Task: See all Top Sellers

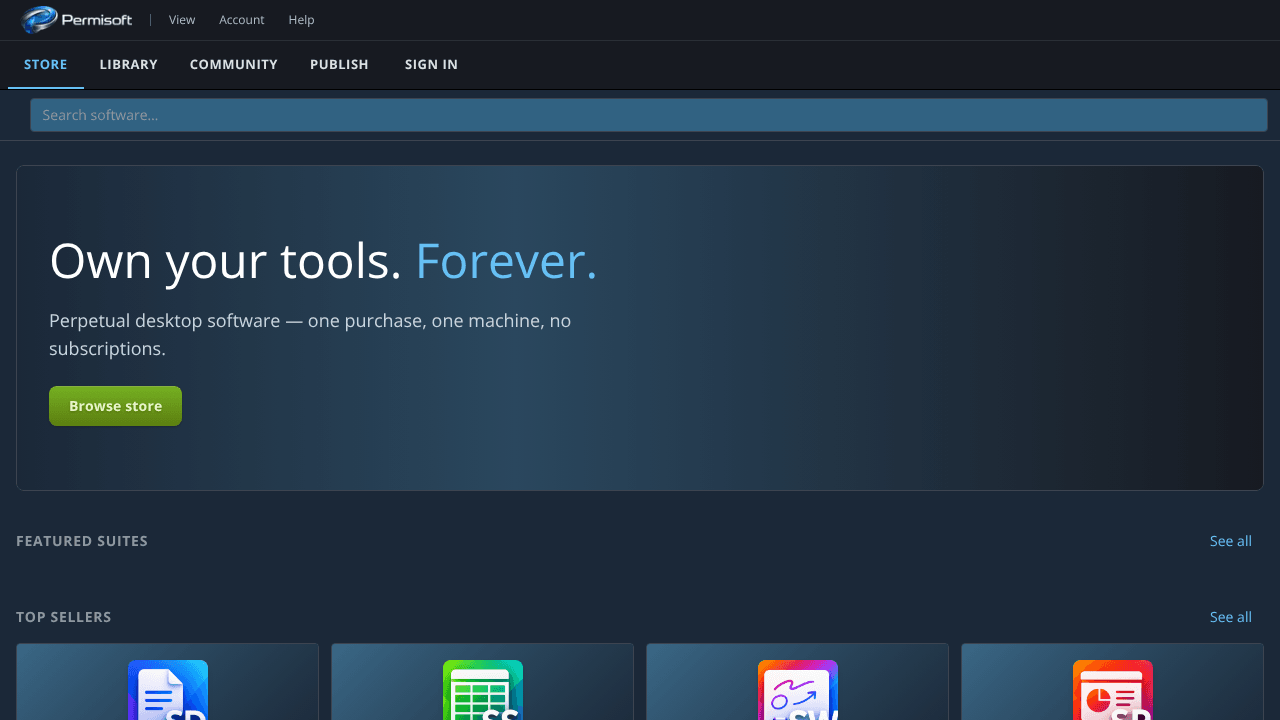Action: [1231, 617]
